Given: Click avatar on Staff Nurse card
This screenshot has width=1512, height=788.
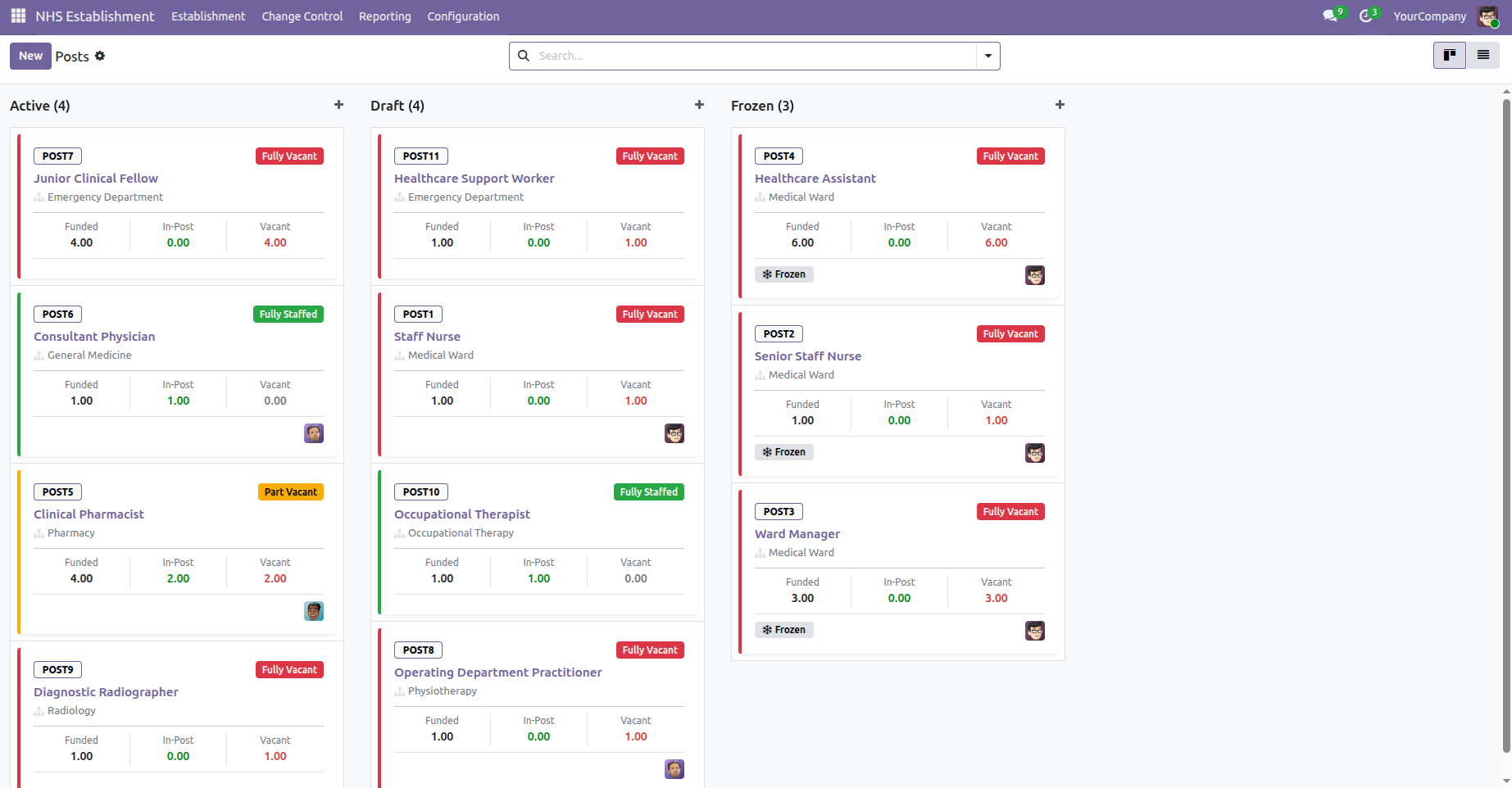Looking at the screenshot, I should tap(674, 433).
